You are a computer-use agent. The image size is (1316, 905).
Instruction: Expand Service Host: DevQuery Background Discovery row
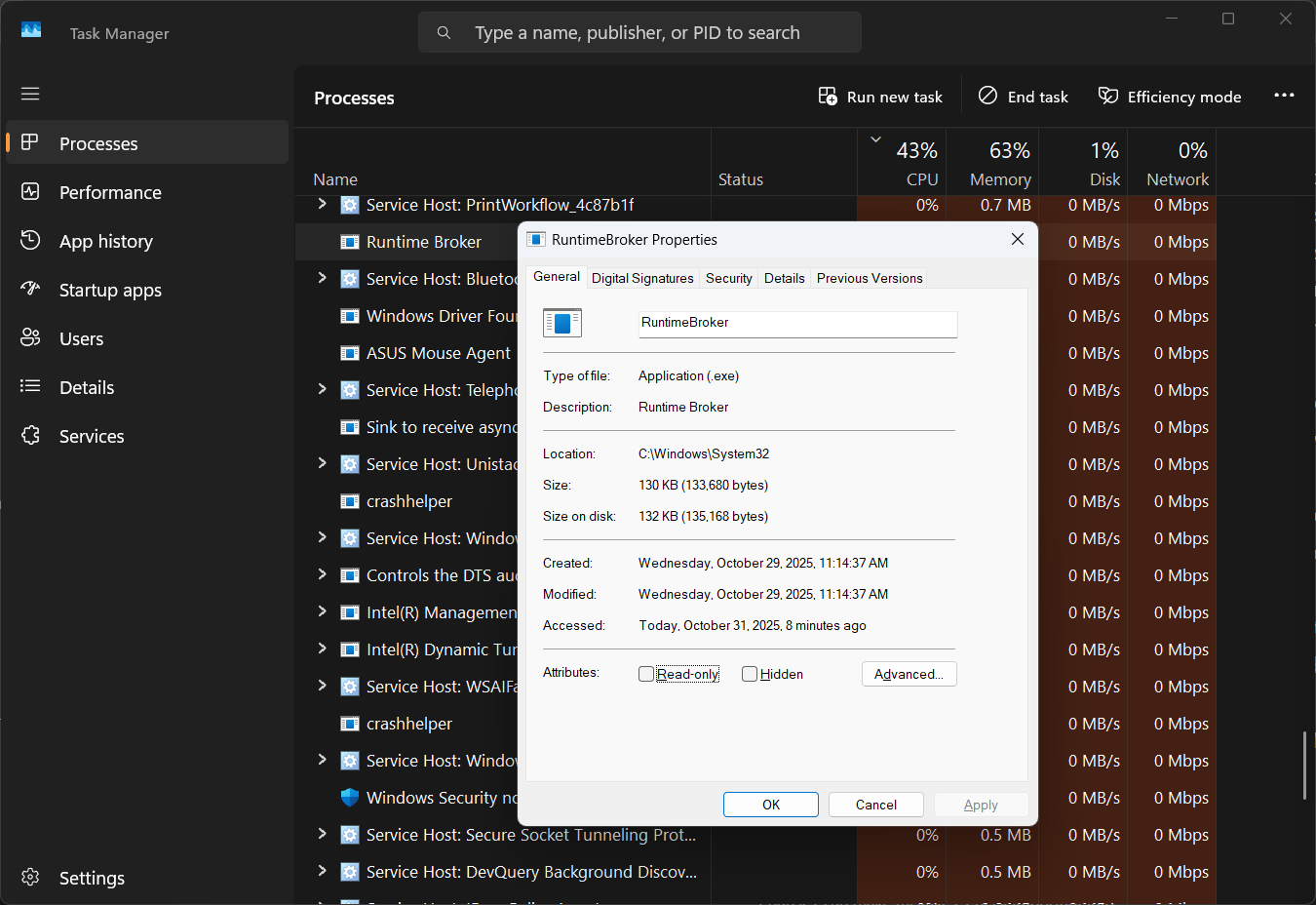click(x=323, y=871)
